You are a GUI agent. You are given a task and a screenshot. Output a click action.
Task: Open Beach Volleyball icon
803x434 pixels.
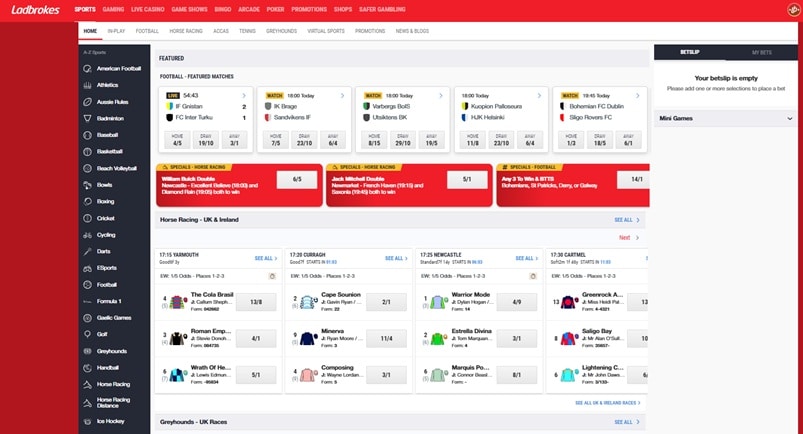coord(88,169)
